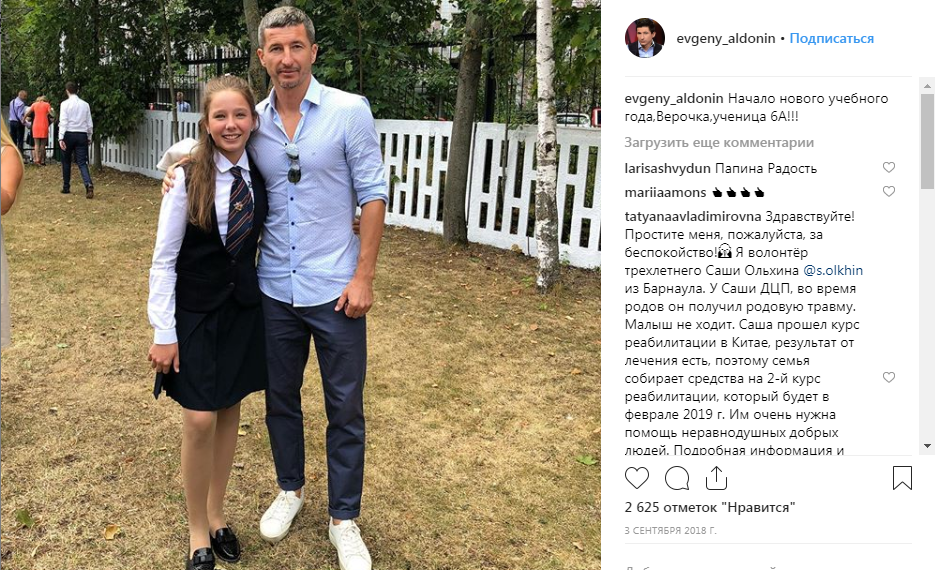
Task: Click comments scrollbar thumb
Action: point(927,142)
